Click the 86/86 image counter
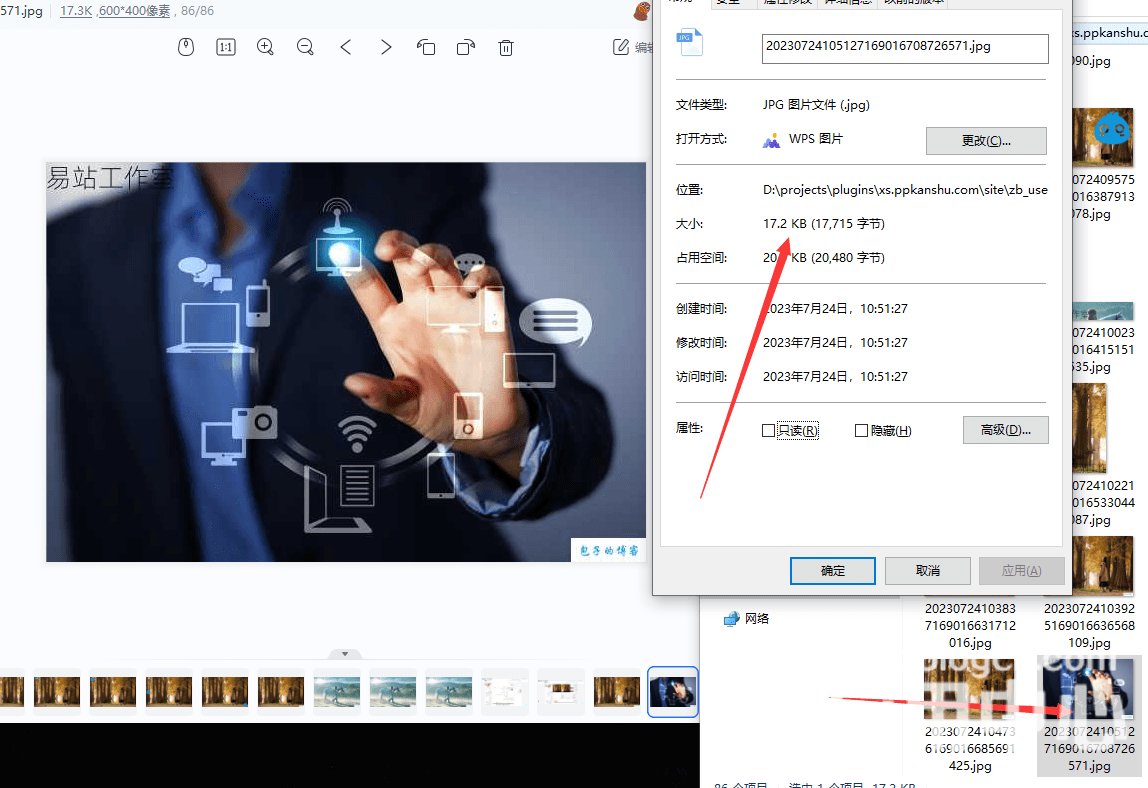Image resolution: width=1148 pixels, height=788 pixels. [x=198, y=11]
